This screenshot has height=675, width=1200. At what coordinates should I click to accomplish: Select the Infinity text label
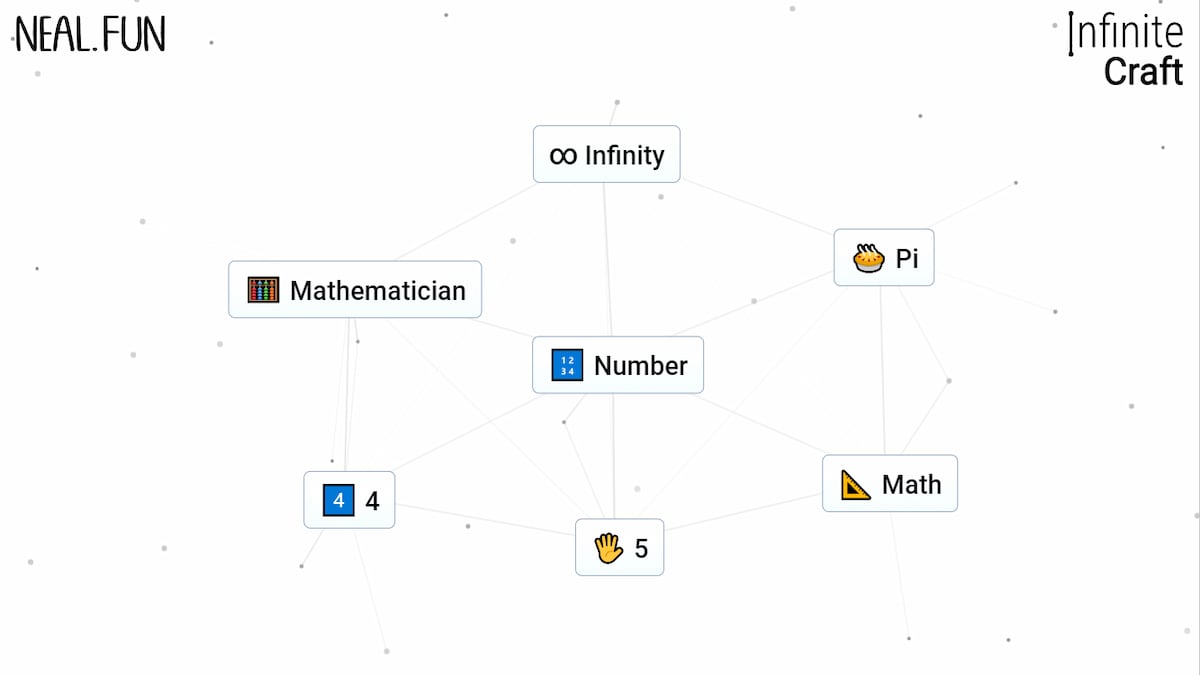[624, 155]
